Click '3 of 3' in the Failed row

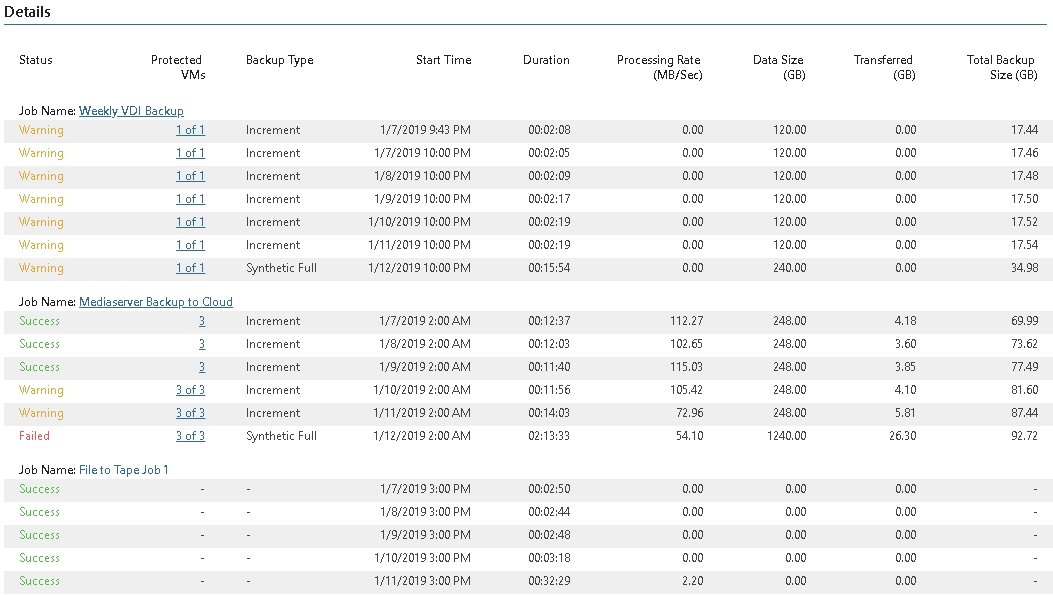pyautogui.click(x=190, y=436)
